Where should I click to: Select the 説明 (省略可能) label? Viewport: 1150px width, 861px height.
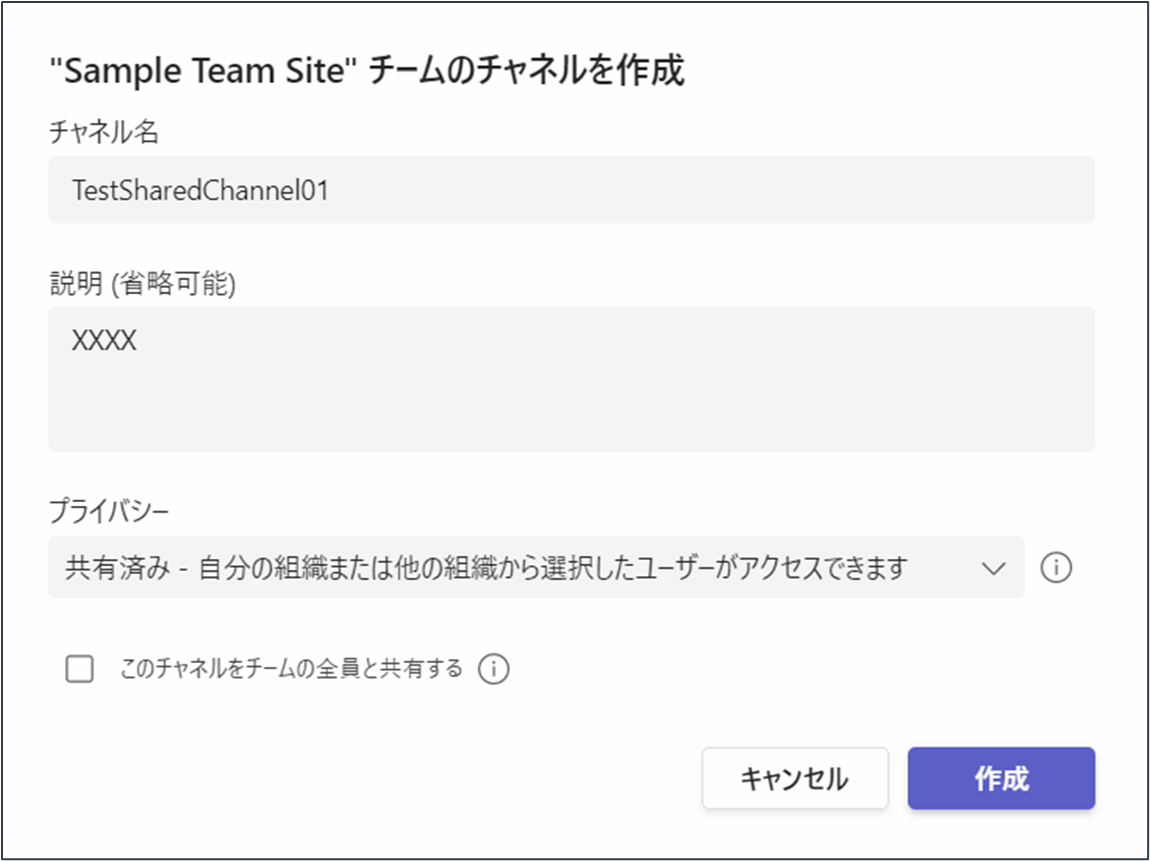click(142, 284)
